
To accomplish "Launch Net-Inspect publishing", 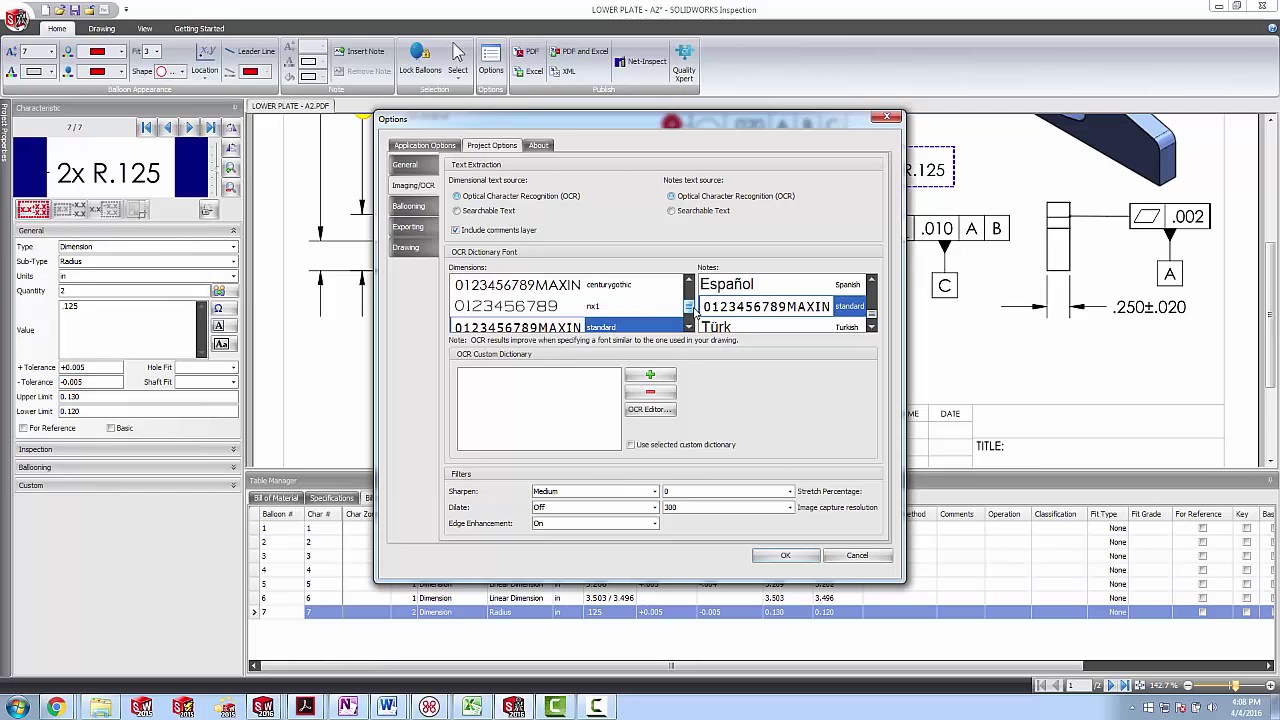I will [641, 61].
